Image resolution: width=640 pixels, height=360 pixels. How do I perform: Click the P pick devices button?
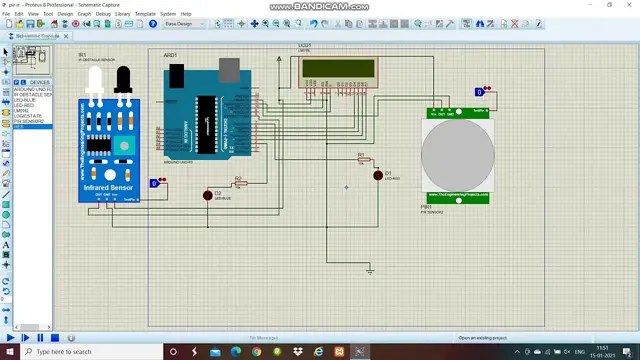coord(16,82)
